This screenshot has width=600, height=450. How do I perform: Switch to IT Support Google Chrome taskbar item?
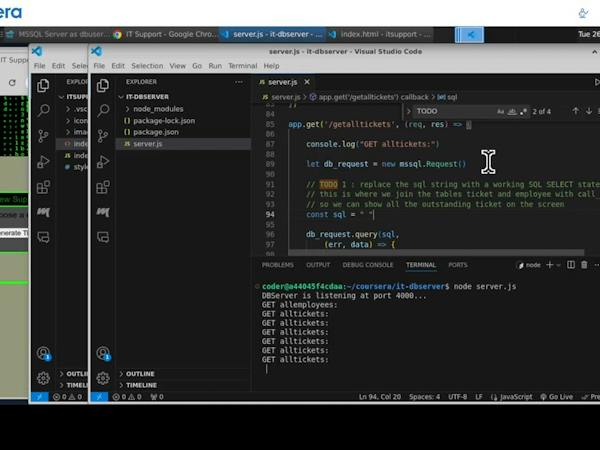coord(165,34)
